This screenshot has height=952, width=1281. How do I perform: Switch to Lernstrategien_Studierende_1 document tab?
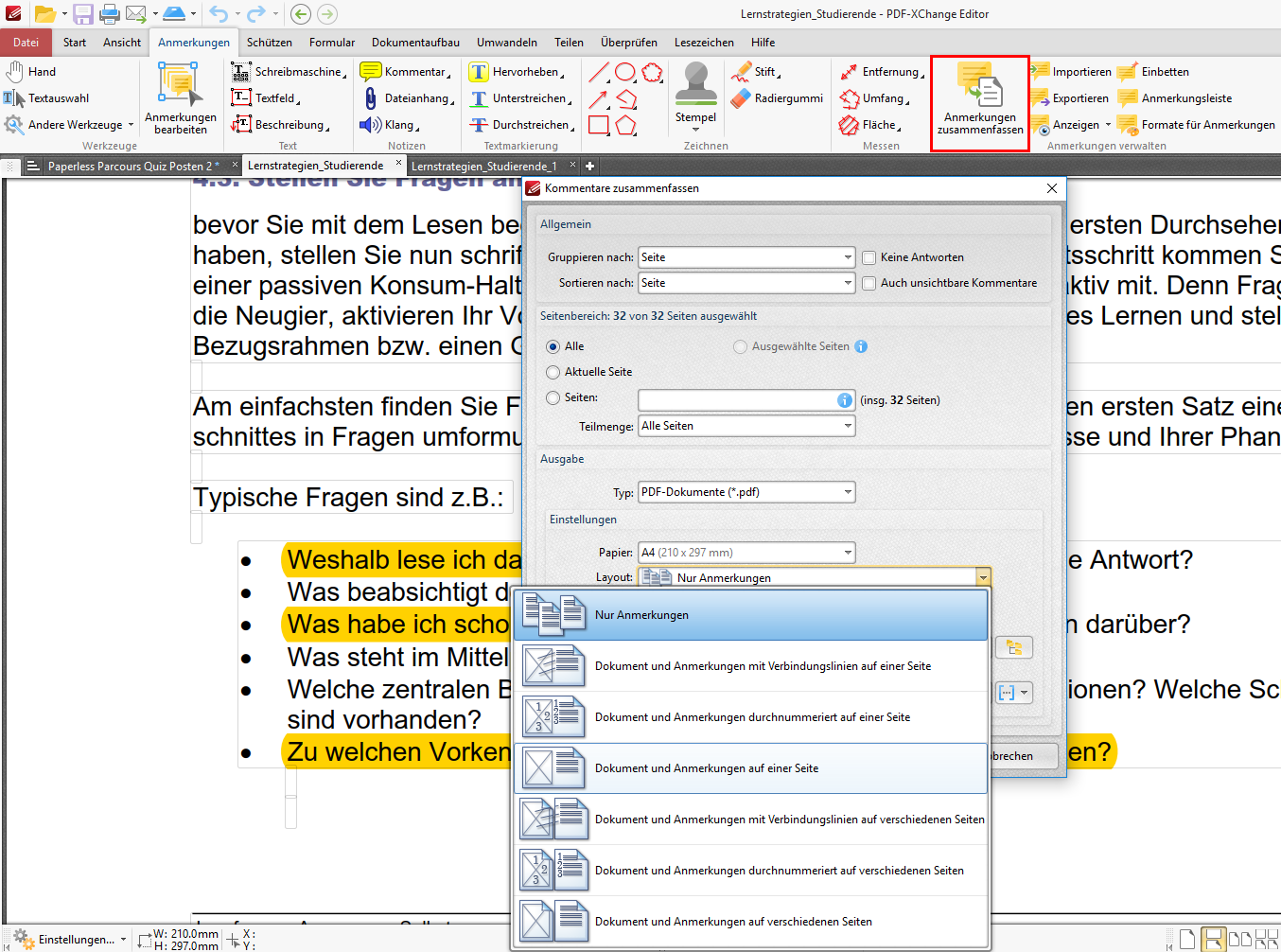(483, 166)
